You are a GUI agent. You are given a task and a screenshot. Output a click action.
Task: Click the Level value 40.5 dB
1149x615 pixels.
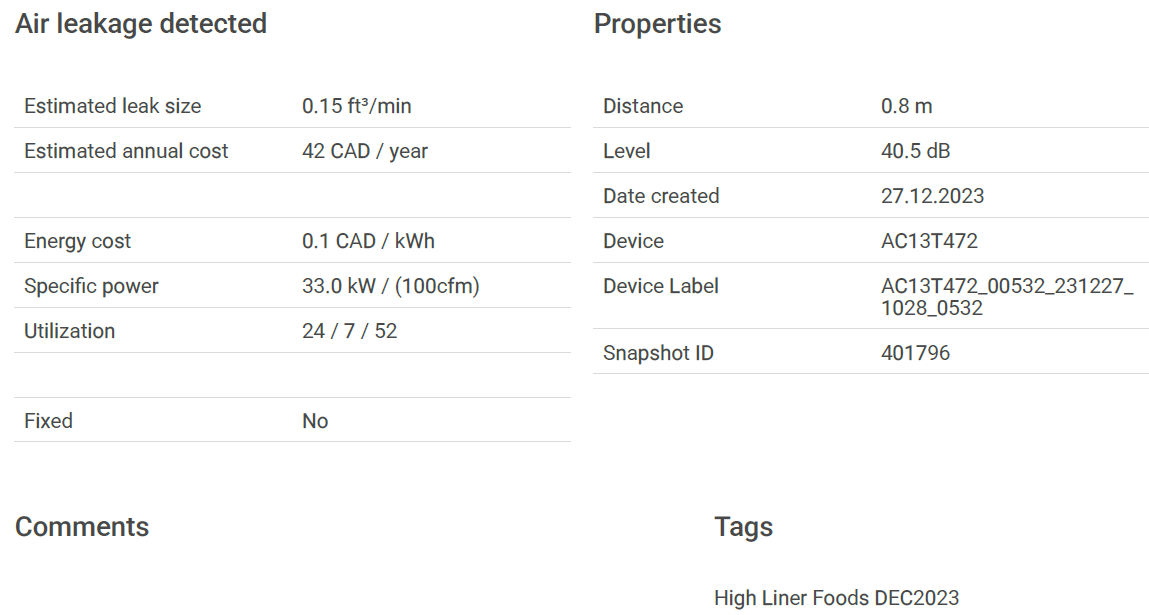(x=915, y=151)
